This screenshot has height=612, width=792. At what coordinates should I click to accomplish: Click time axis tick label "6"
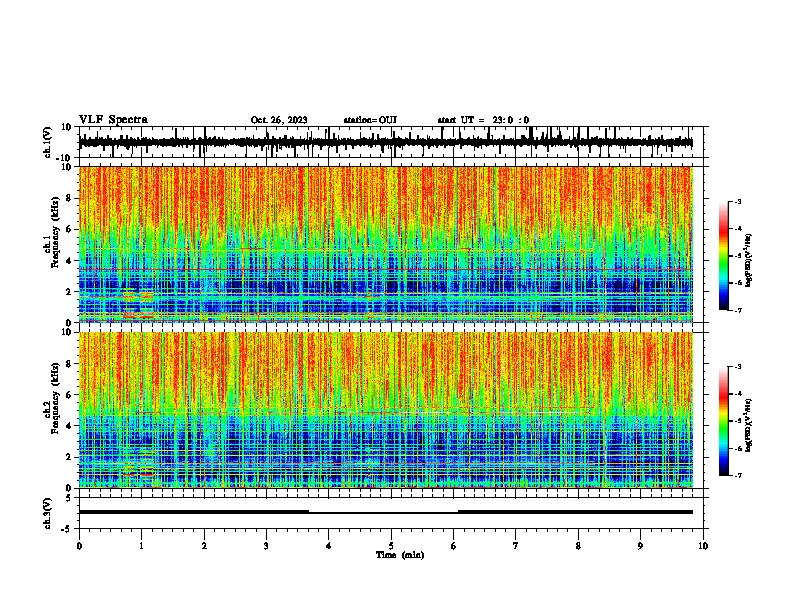click(453, 546)
